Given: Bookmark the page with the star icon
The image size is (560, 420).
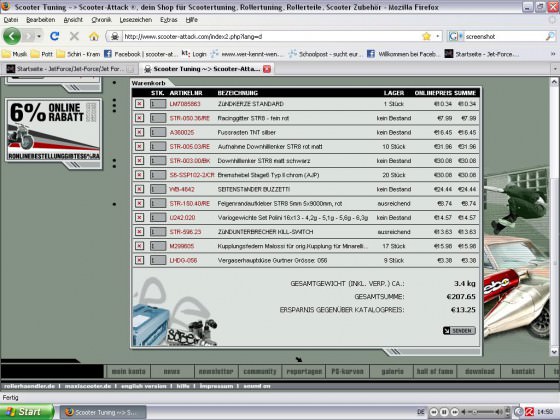Looking at the screenshot, I should pyautogui.click(x=426, y=36).
